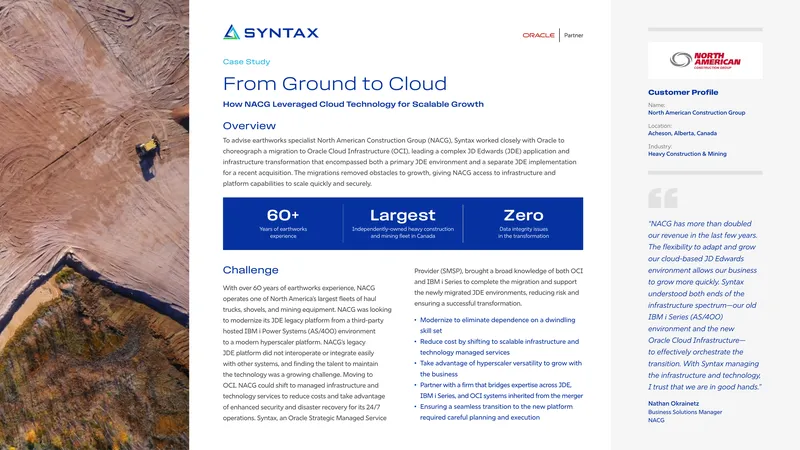The image size is (800, 450).
Task: Click the North American Construction Group logo
Action: (705, 60)
